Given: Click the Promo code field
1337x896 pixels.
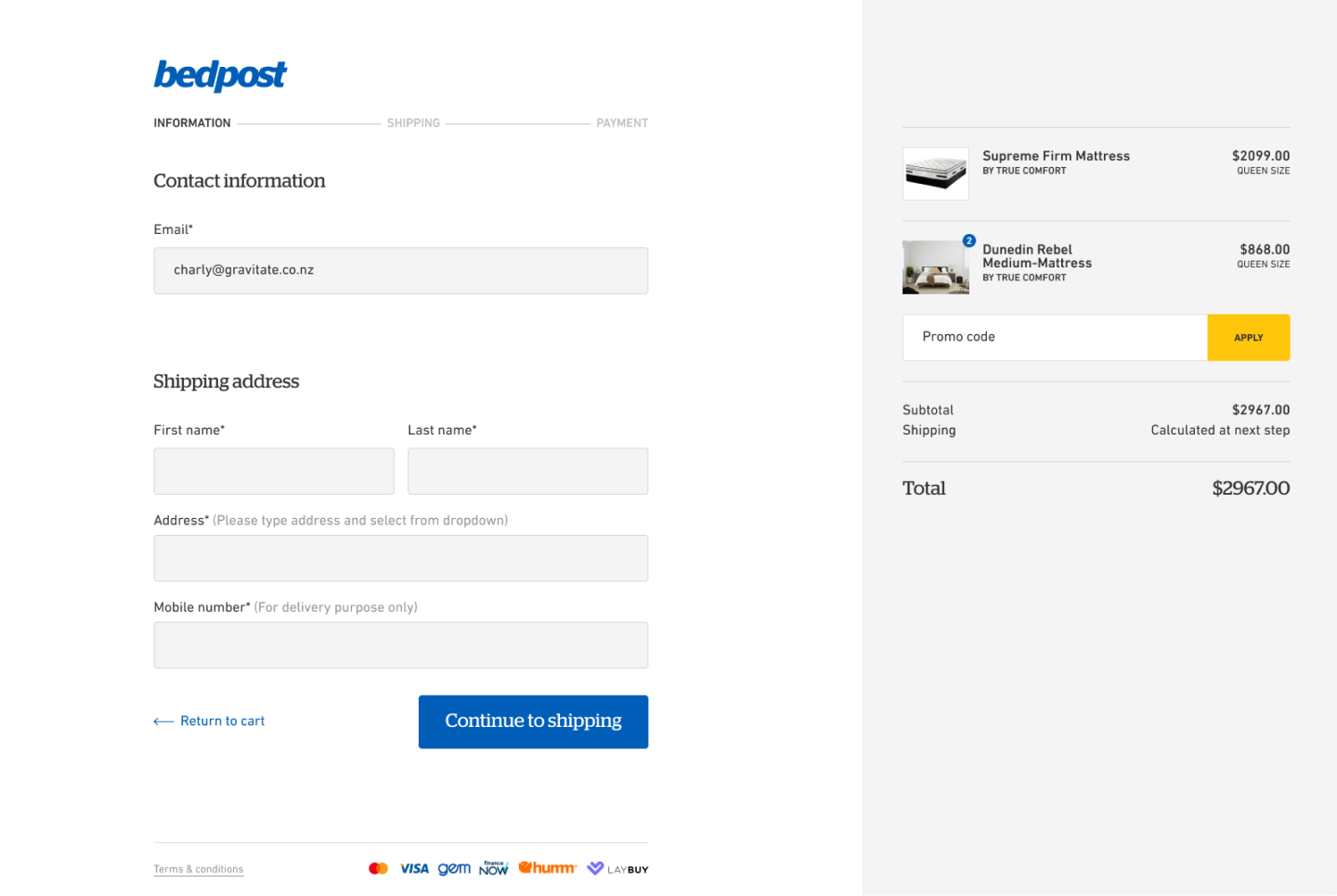Looking at the screenshot, I should click(x=1055, y=337).
